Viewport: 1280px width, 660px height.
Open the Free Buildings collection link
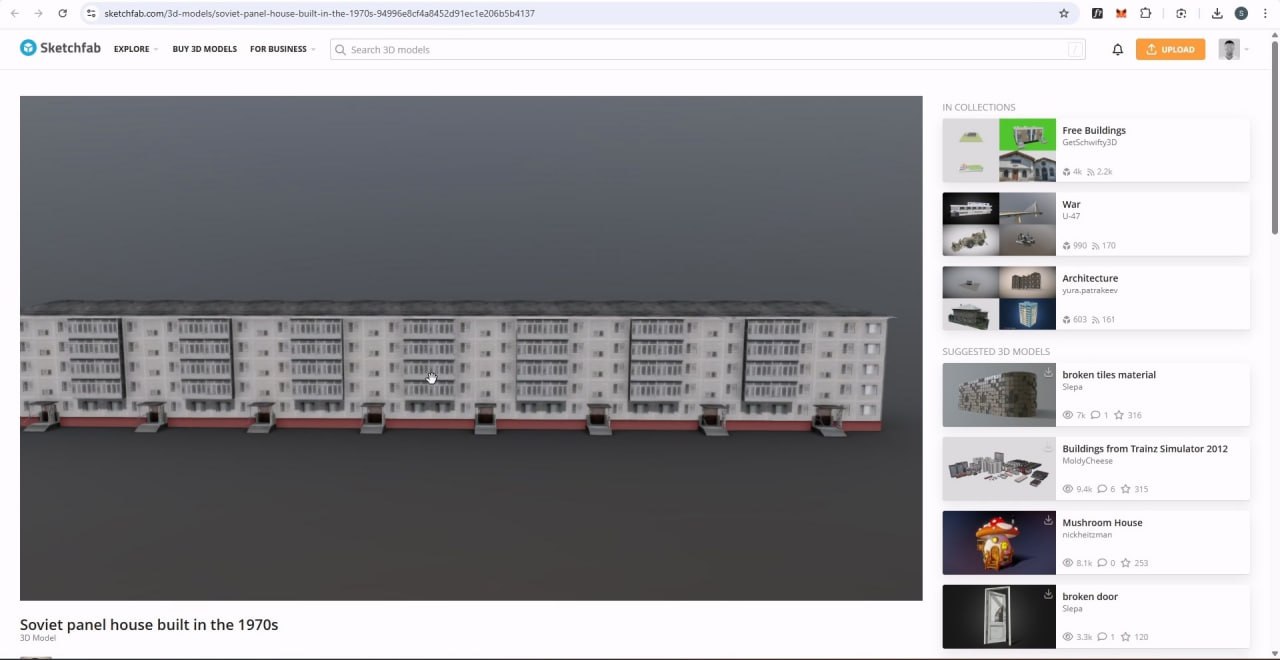(1093, 131)
